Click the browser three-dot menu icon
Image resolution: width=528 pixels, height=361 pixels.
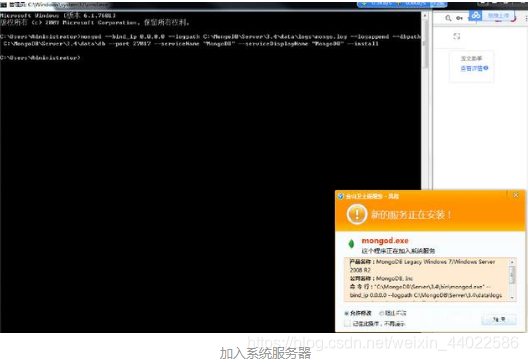(526, 19)
